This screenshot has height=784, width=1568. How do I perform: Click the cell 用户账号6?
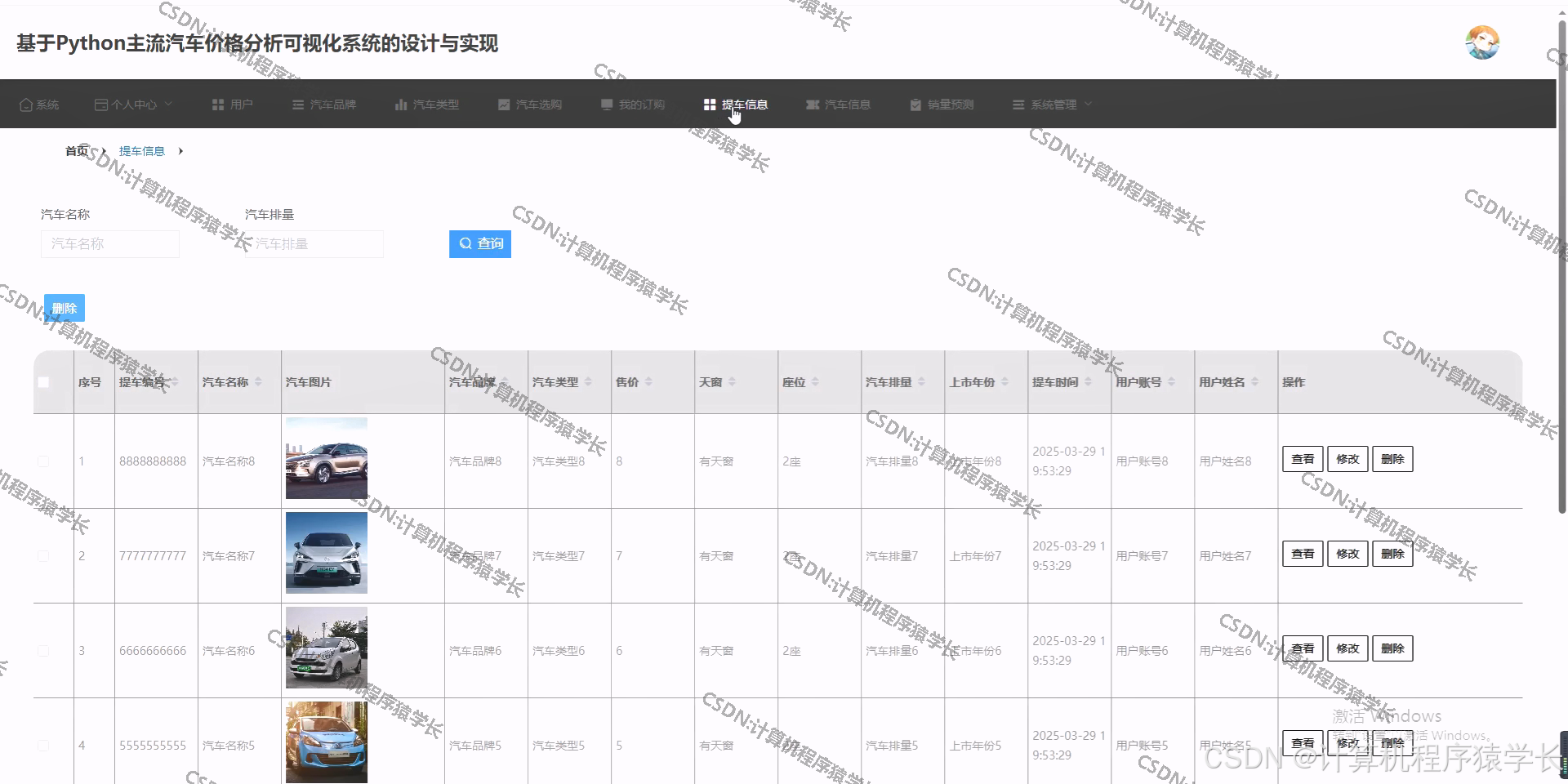pyautogui.click(x=1142, y=651)
